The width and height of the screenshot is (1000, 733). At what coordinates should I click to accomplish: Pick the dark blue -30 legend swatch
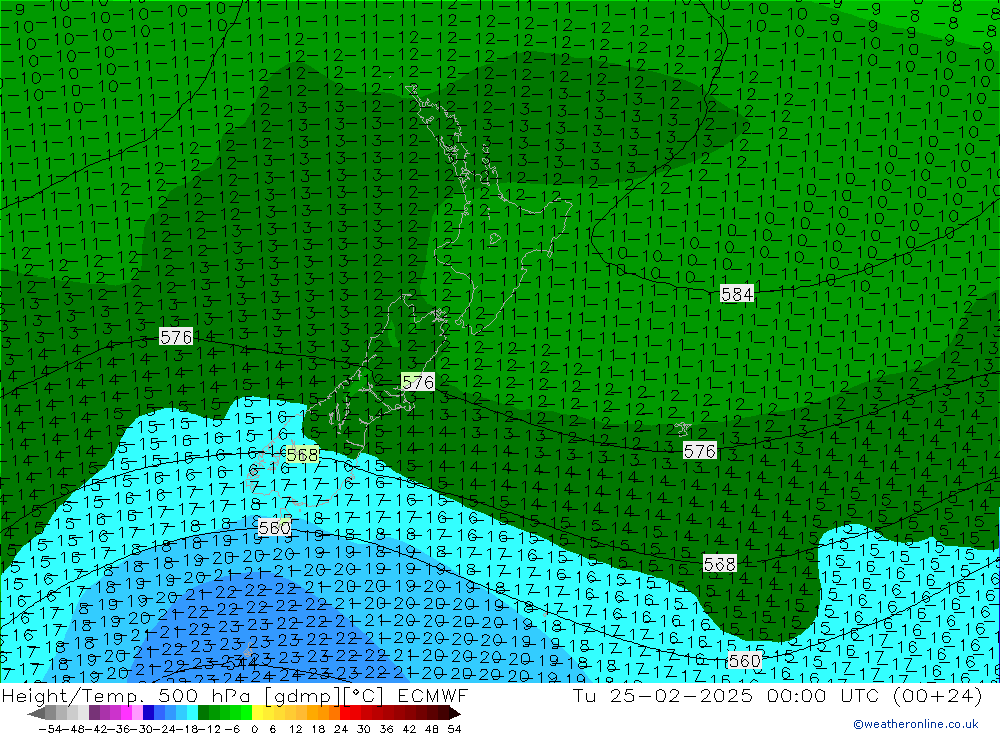(148, 713)
